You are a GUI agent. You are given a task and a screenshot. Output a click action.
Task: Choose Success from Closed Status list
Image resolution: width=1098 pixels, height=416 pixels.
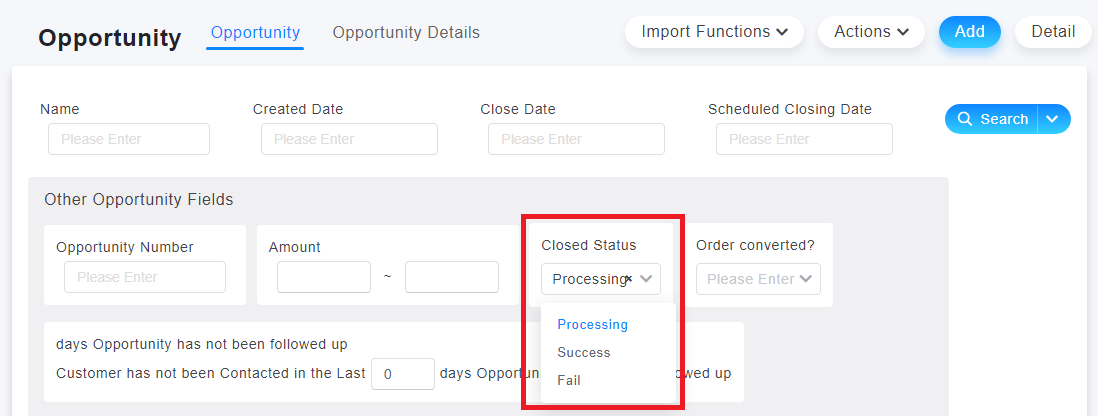pos(584,352)
